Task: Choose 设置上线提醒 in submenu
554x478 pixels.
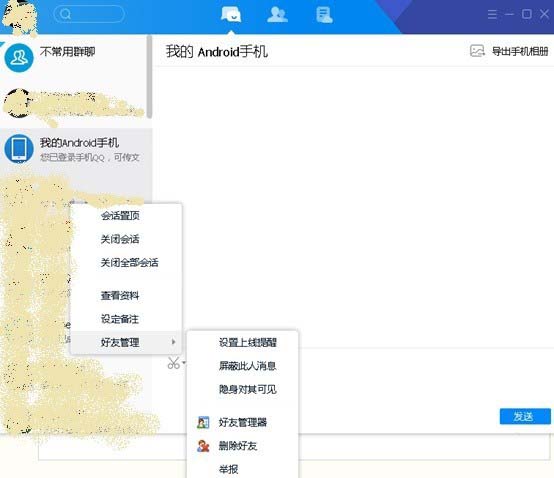Action: tap(242, 342)
